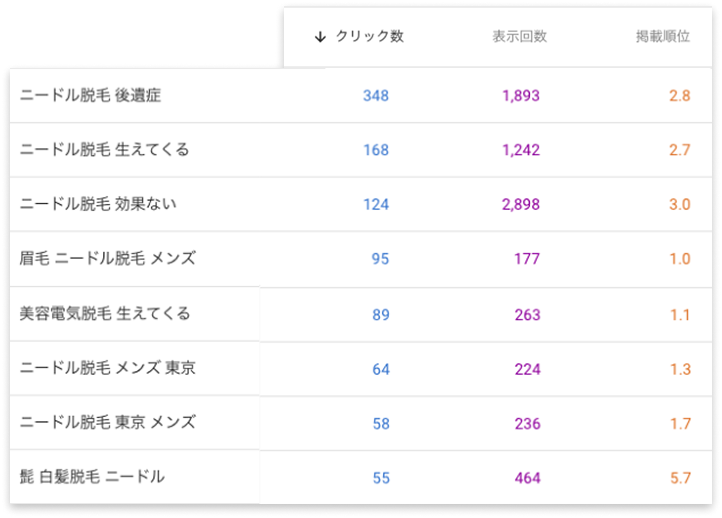Sort by 掲載順位 column header
Image resolution: width=722 pixels, height=518 pixels.
663,37
